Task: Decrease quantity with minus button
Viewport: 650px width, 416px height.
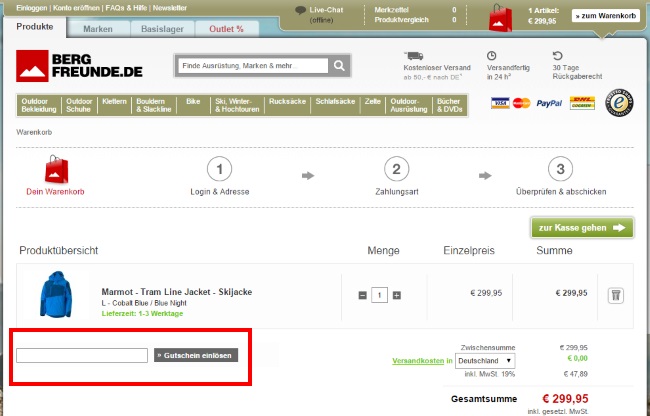Action: click(362, 295)
